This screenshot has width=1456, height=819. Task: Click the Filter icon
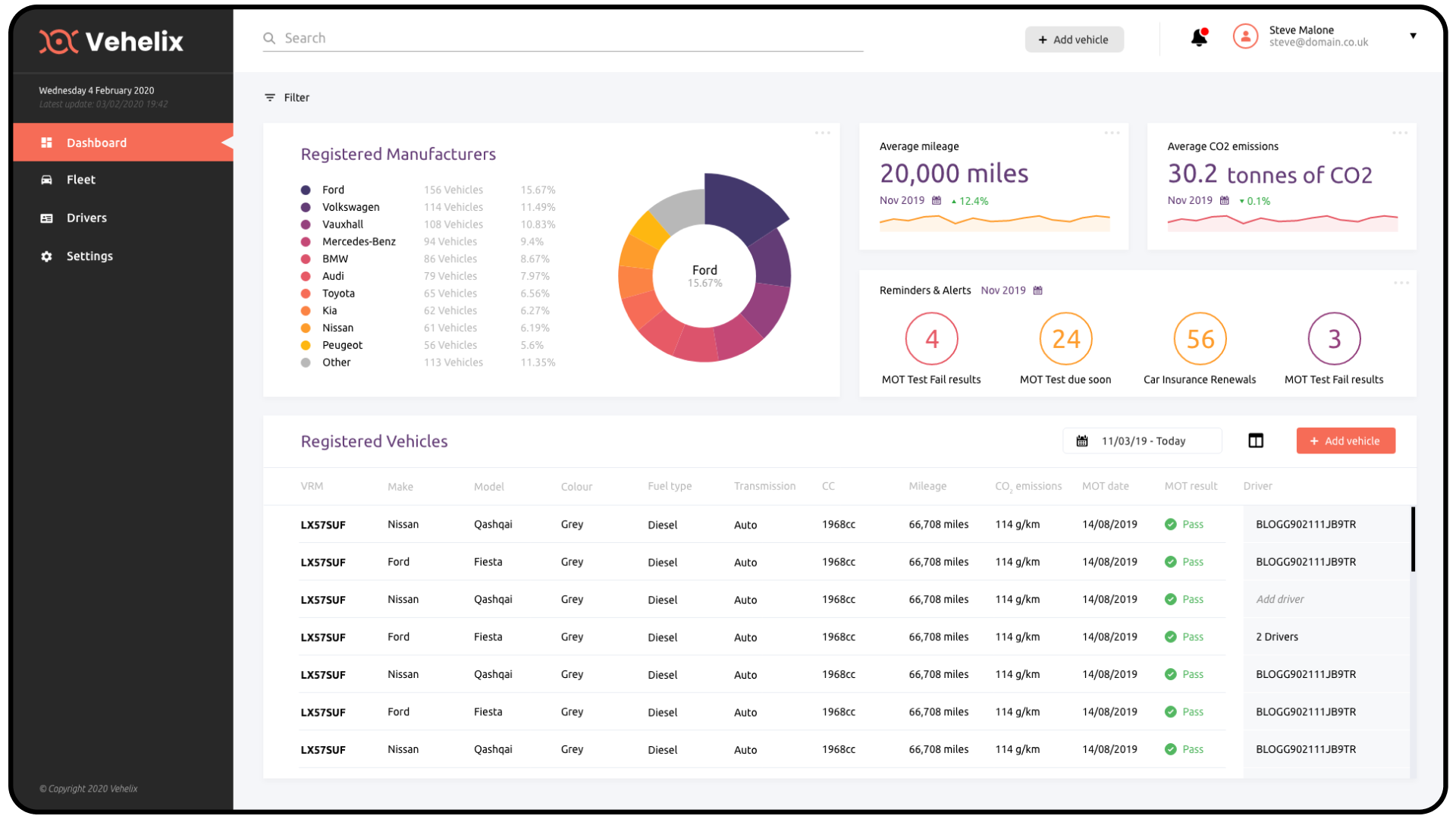click(270, 98)
